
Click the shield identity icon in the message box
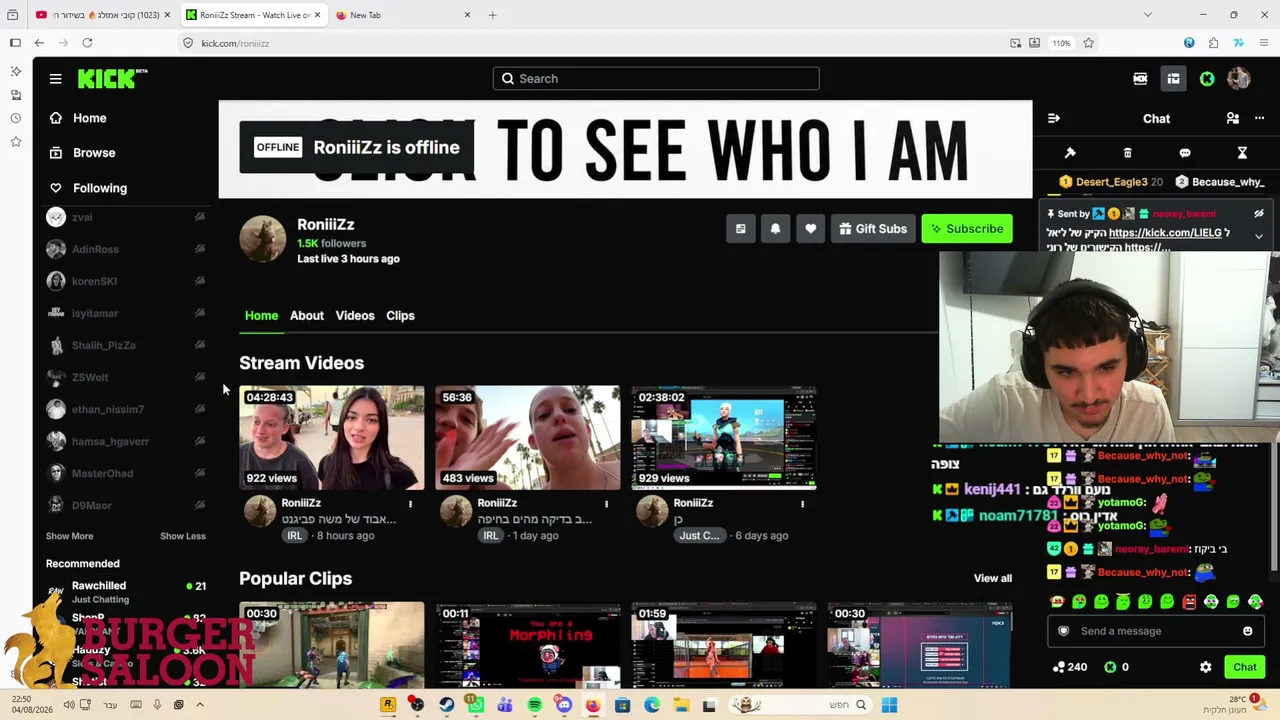[x=1064, y=631]
